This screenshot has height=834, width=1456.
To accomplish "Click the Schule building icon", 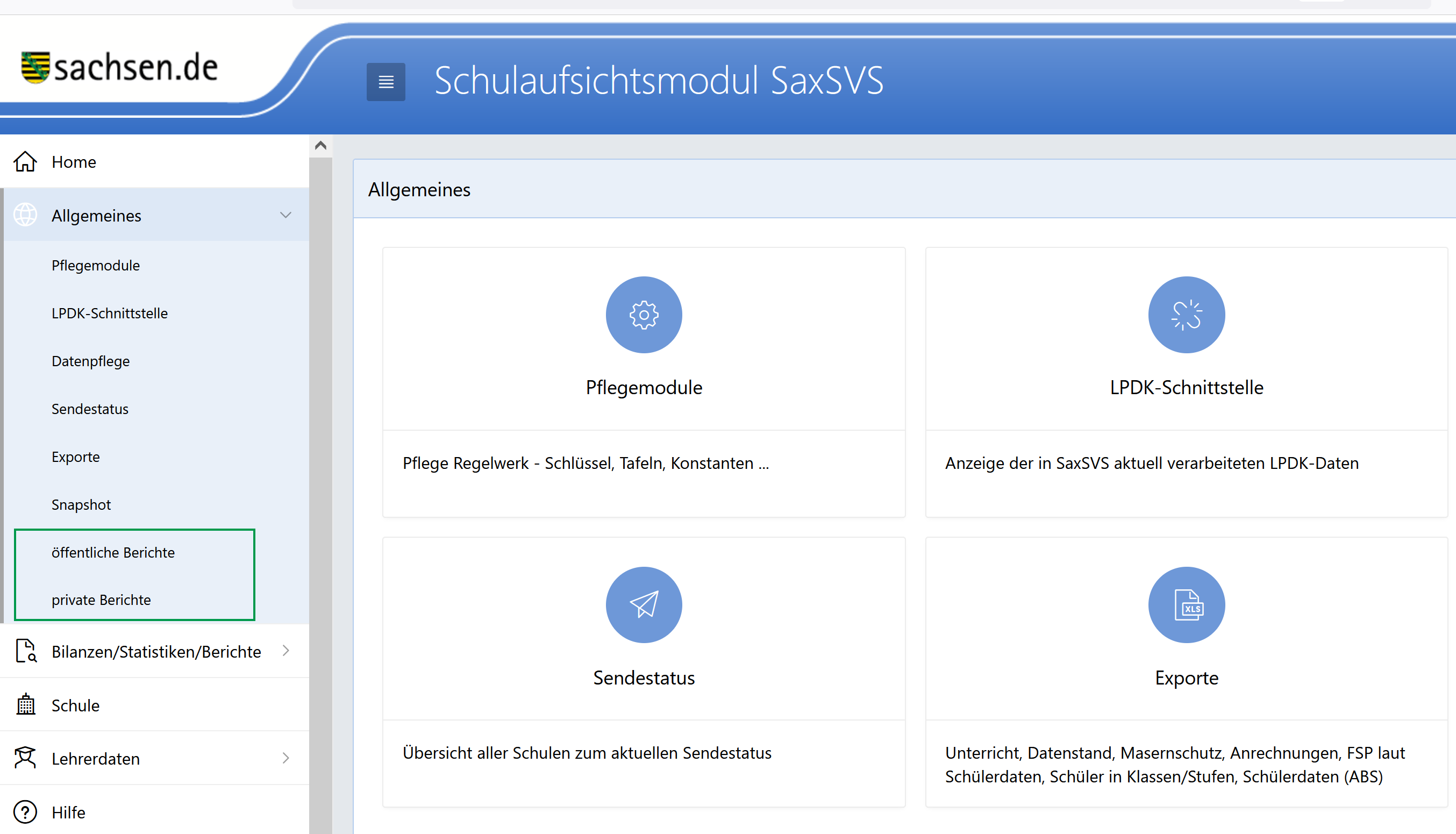I will tap(25, 704).
